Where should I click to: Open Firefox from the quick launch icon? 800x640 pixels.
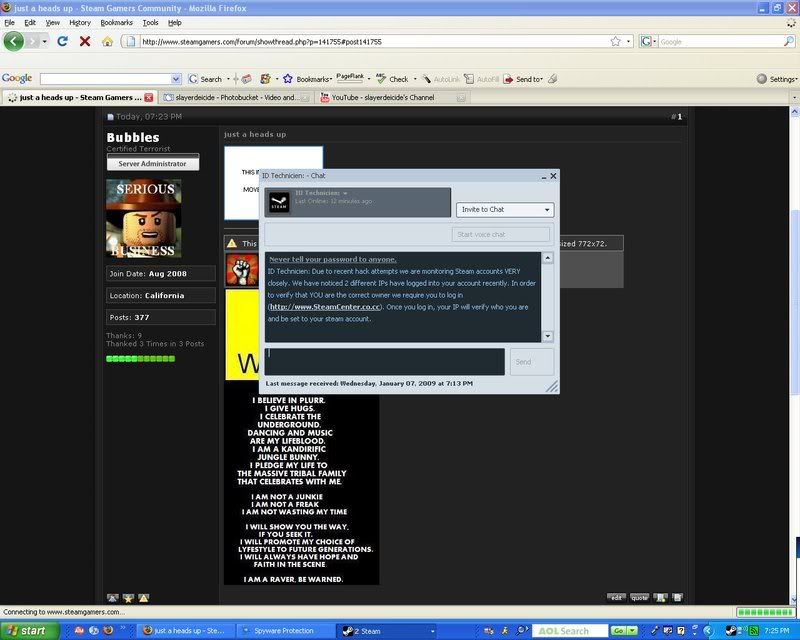(108, 630)
